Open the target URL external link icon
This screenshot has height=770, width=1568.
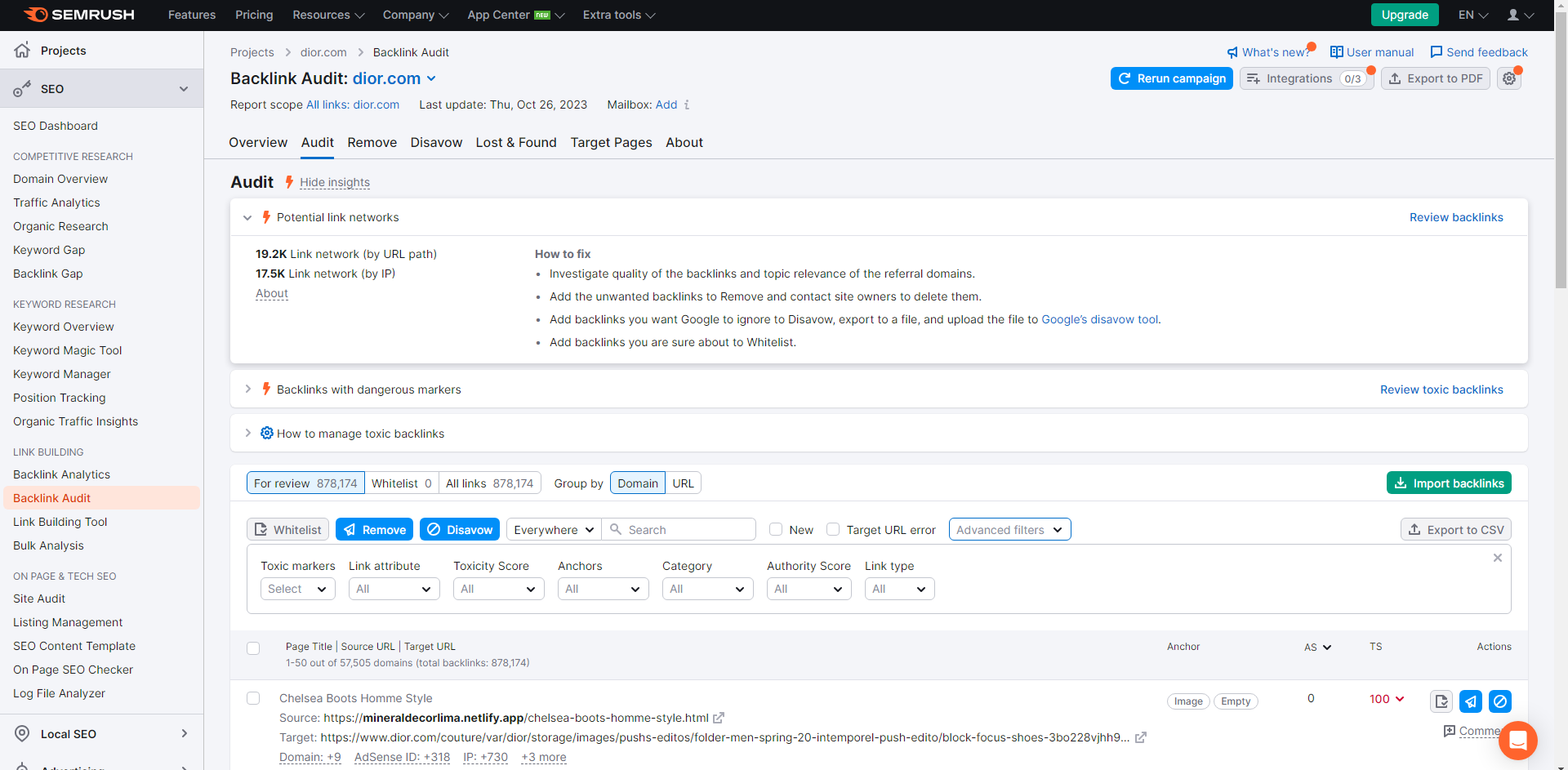1141,737
